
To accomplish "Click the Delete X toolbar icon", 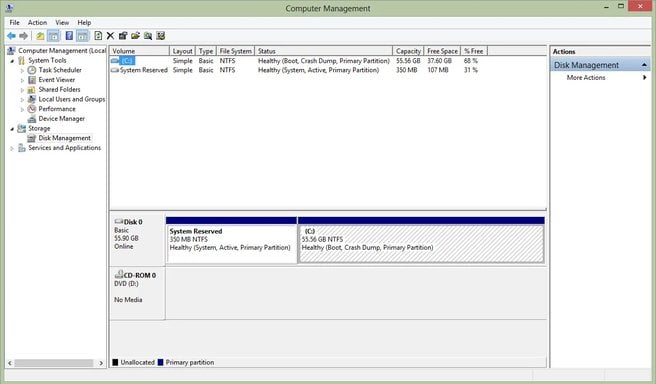I will click(110, 36).
